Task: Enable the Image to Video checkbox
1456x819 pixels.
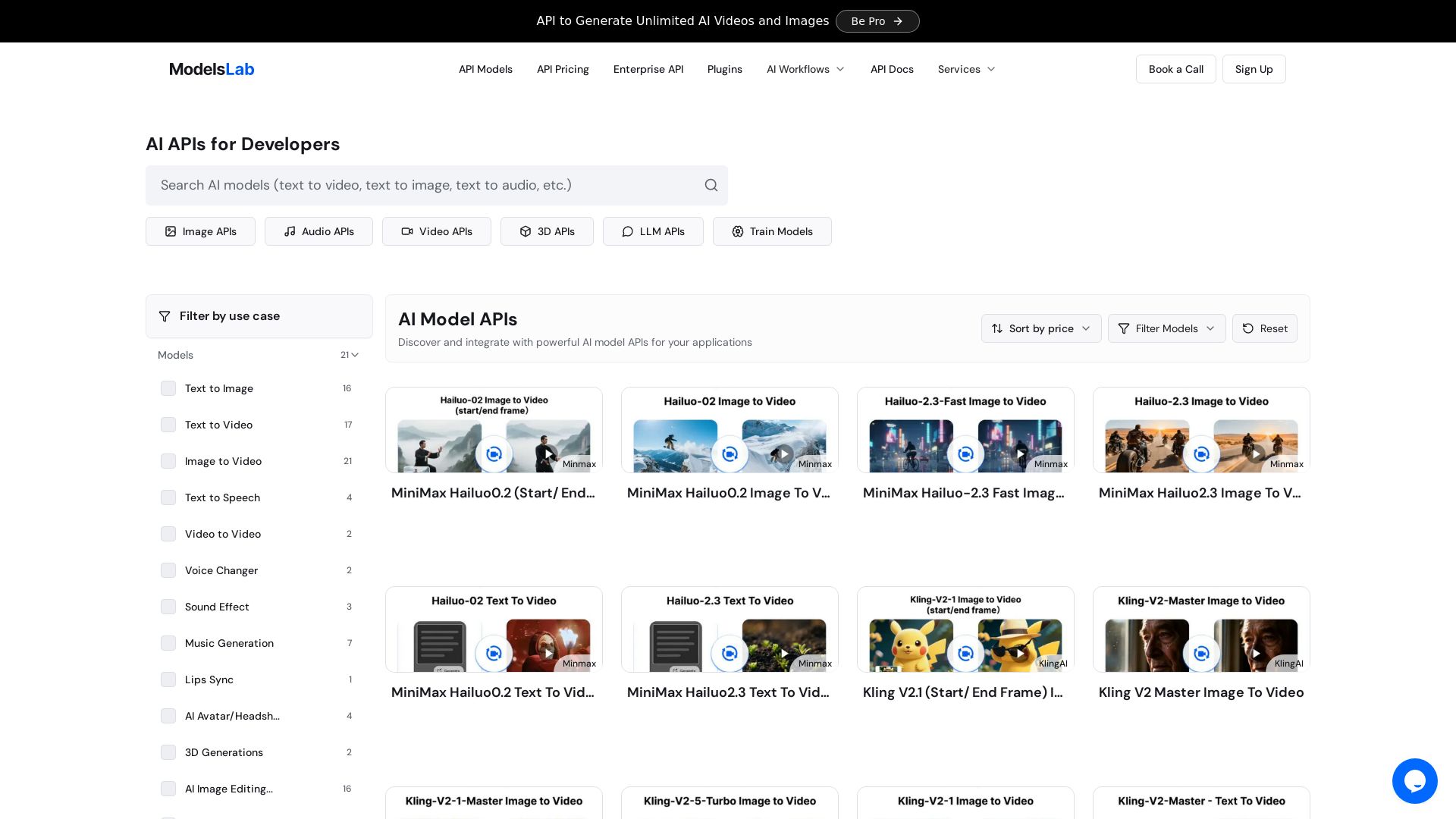Action: 168,461
